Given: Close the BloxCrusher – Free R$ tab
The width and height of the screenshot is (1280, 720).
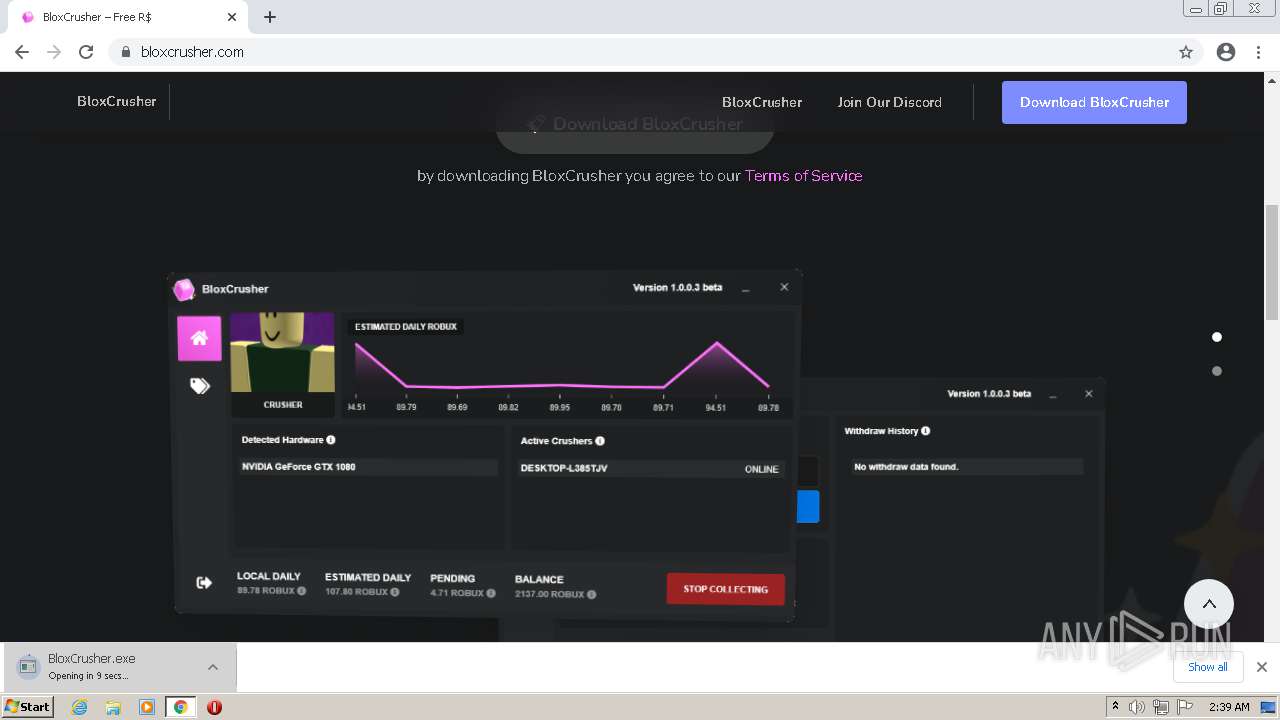Looking at the screenshot, I should (x=232, y=17).
